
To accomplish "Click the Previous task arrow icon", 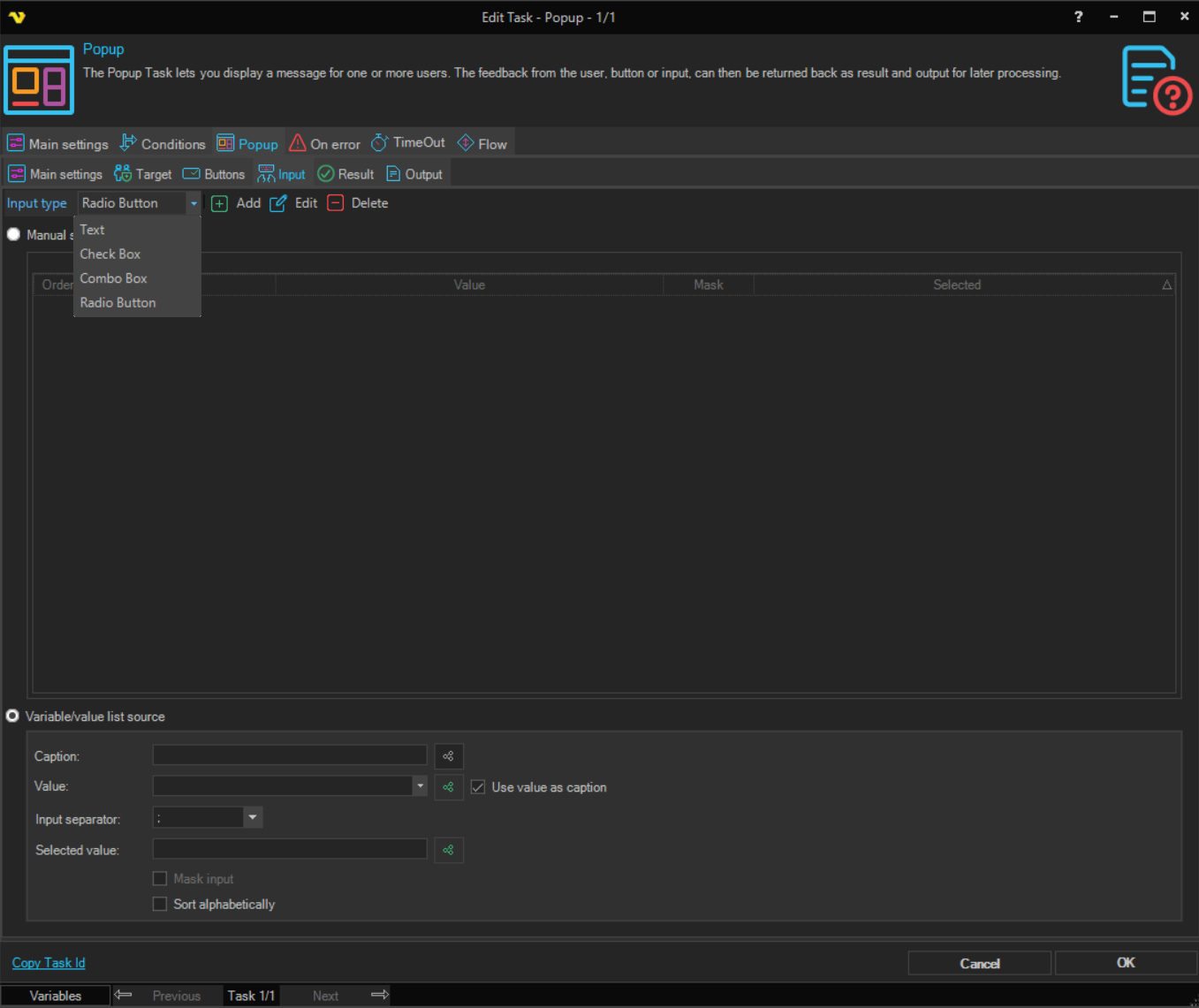I will [124, 995].
